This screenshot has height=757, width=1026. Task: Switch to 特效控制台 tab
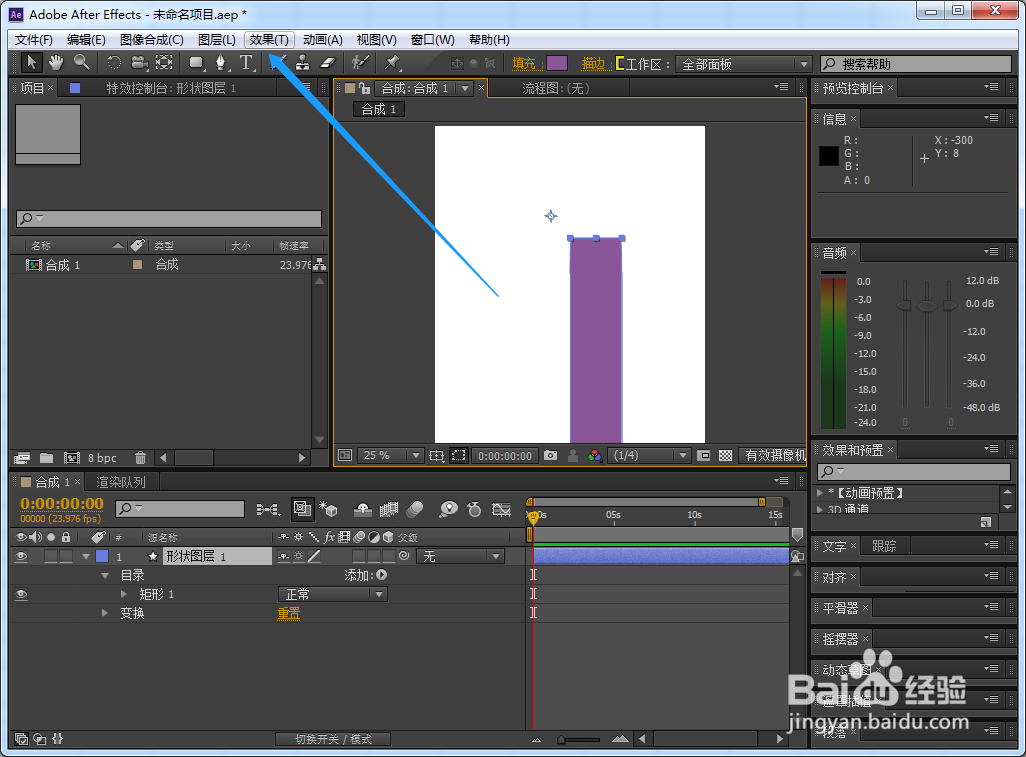[x=171, y=88]
